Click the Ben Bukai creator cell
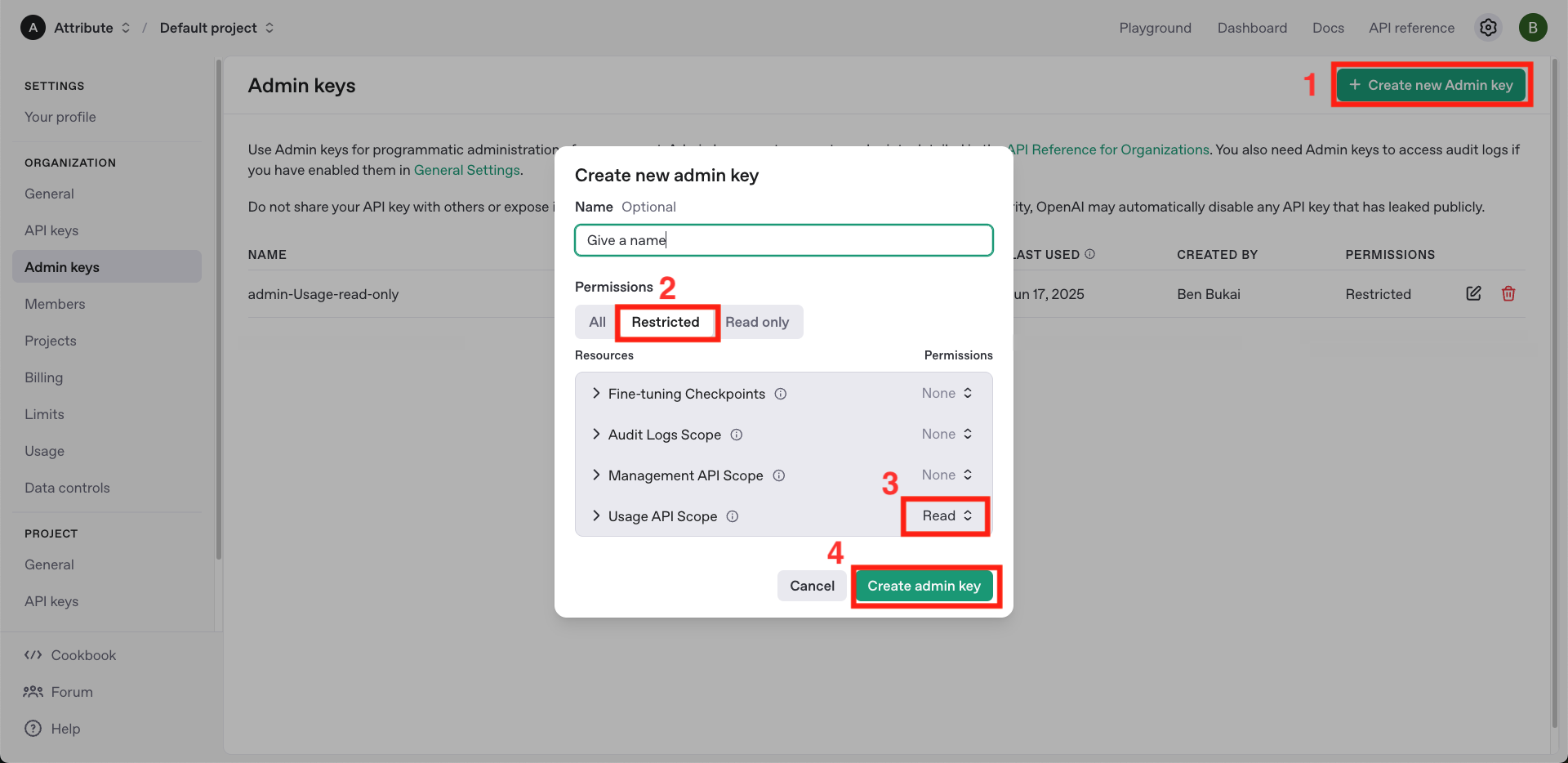The image size is (1568, 763). pos(1209,294)
